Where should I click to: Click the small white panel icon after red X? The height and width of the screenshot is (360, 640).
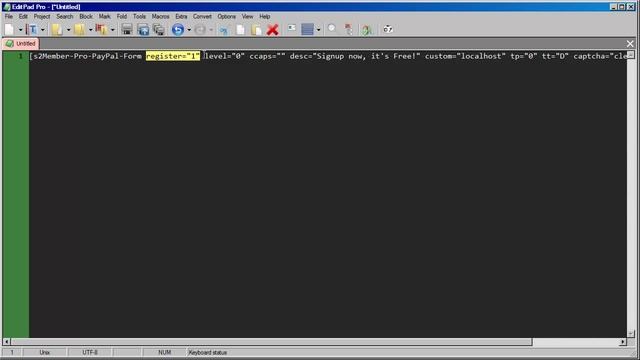click(291, 28)
